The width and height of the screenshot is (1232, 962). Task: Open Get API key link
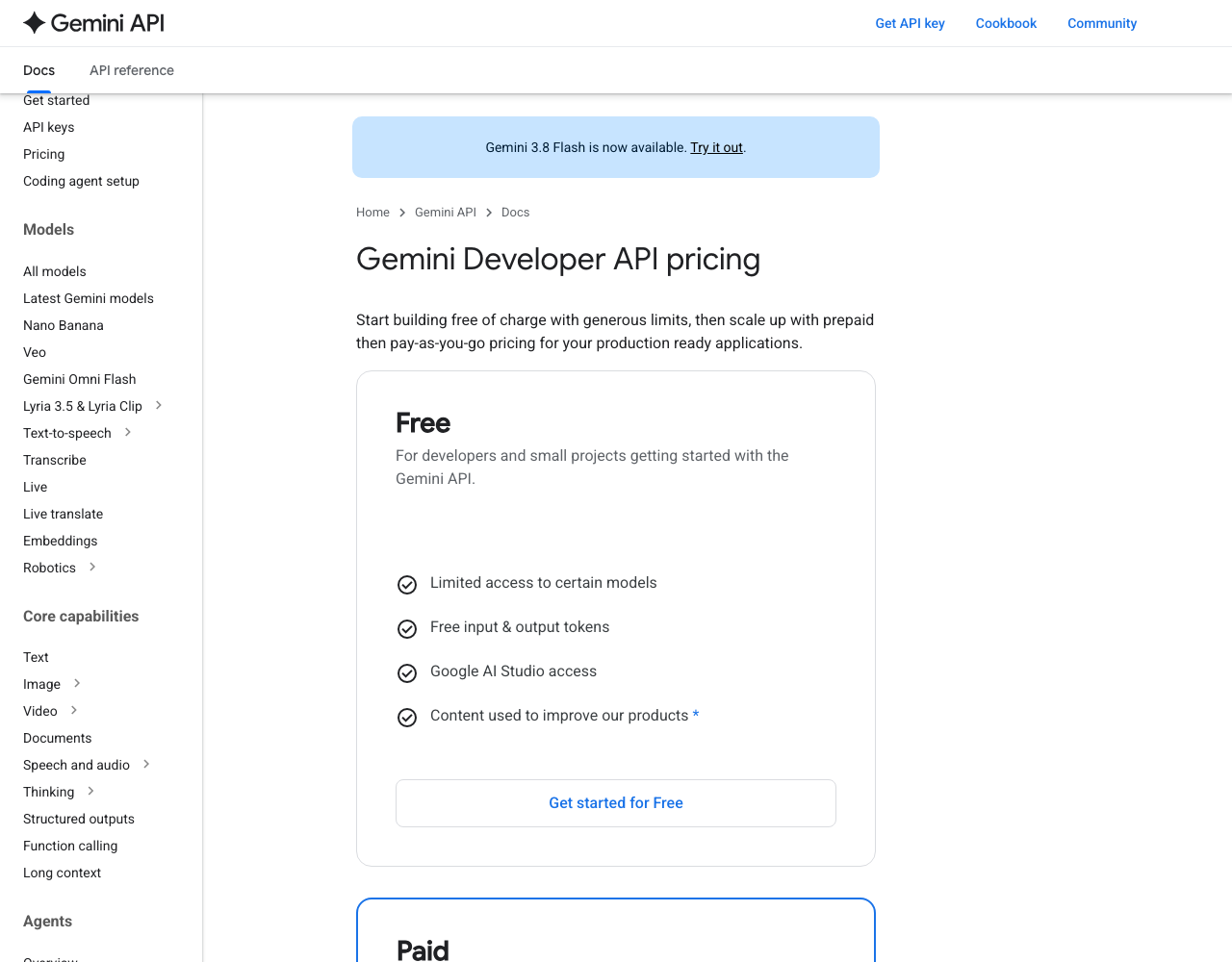(910, 23)
